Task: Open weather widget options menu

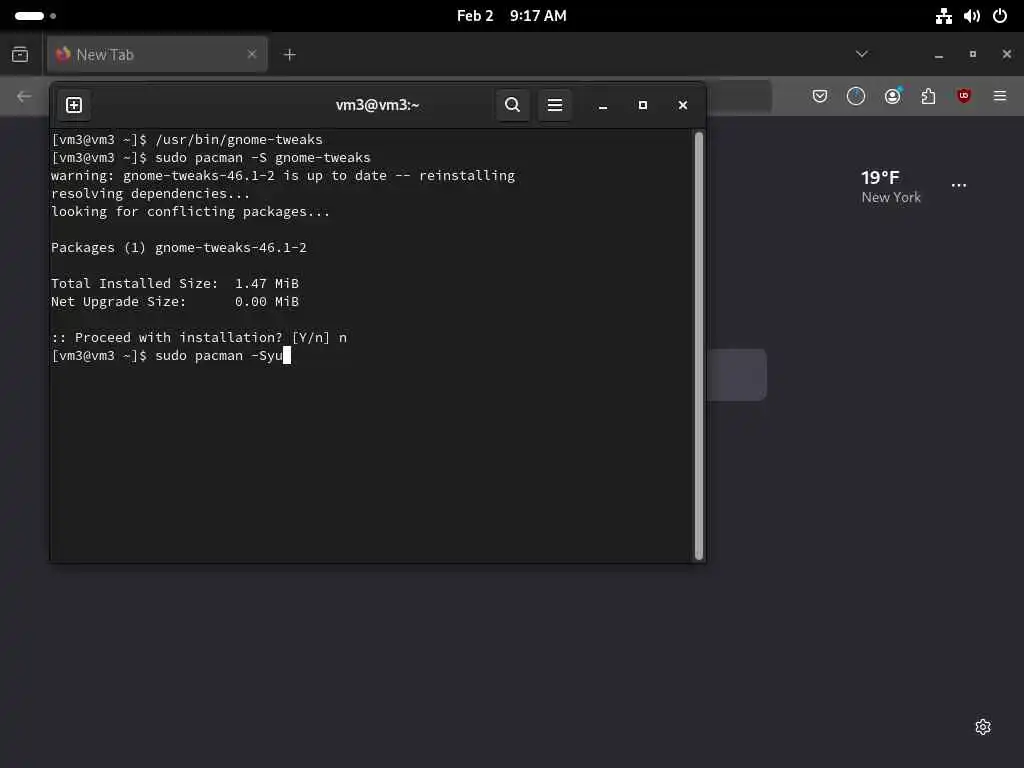Action: pos(959,185)
